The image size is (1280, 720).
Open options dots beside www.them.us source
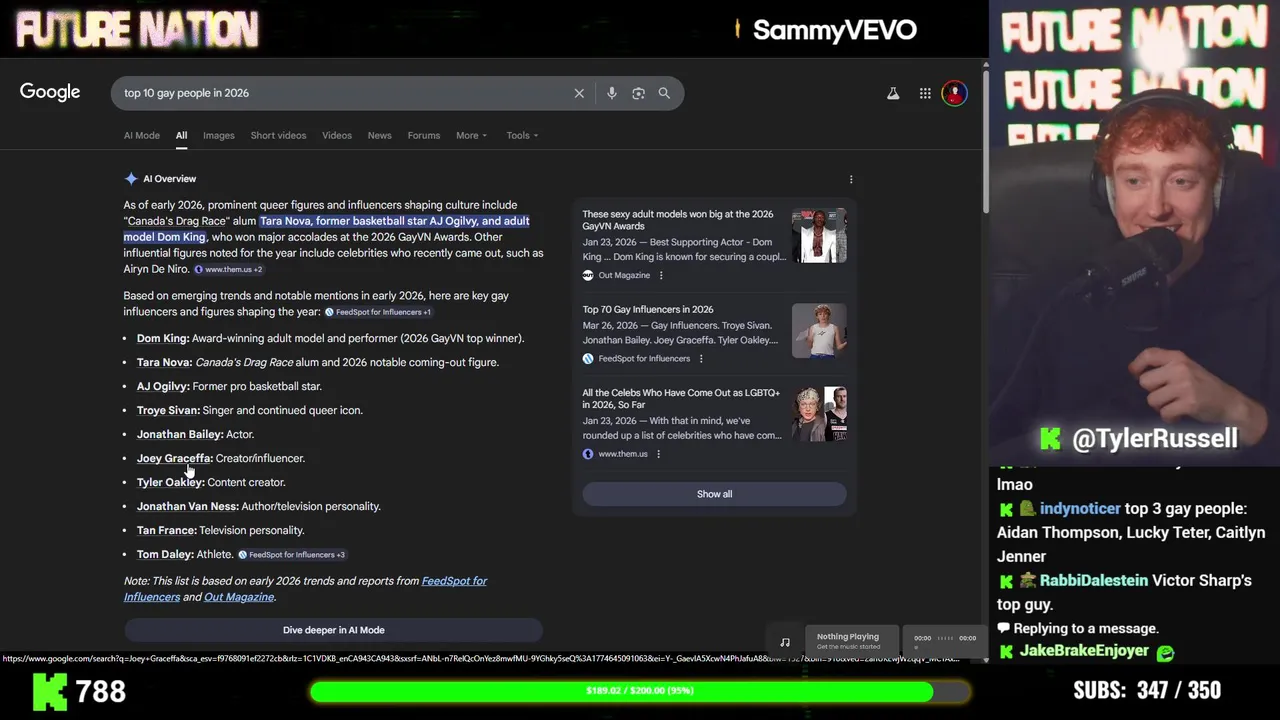tap(658, 454)
